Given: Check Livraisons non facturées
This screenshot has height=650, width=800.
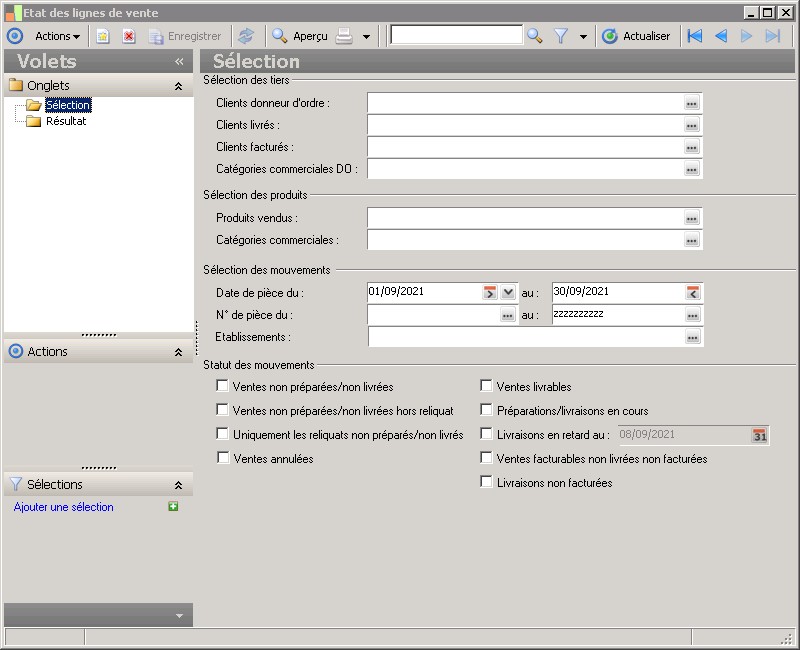Looking at the screenshot, I should (486, 482).
